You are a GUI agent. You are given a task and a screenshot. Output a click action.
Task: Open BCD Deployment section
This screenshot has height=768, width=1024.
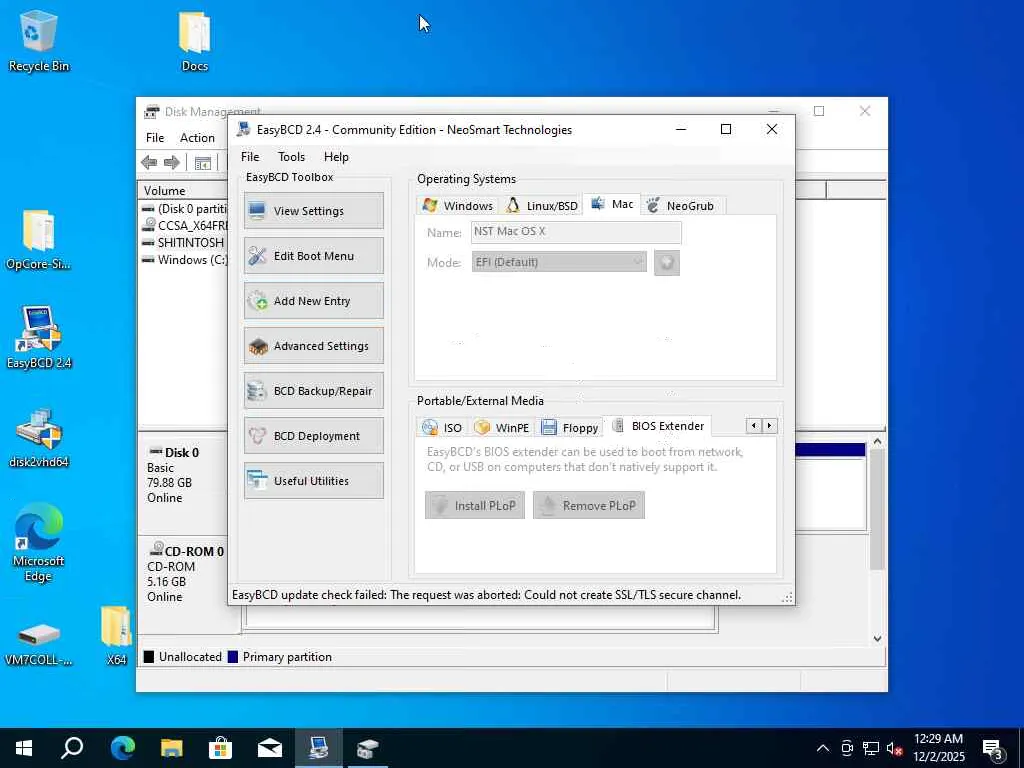(x=313, y=436)
